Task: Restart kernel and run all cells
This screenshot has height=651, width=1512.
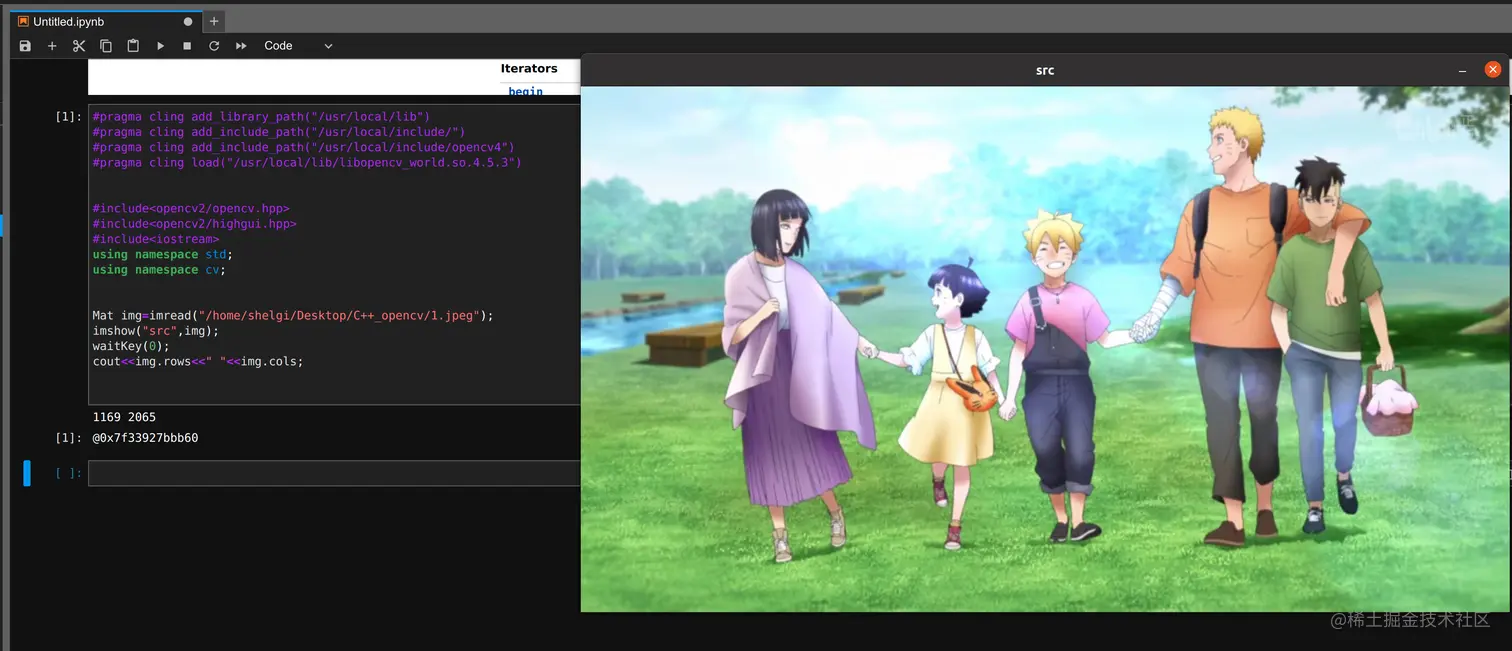Action: 241,46
